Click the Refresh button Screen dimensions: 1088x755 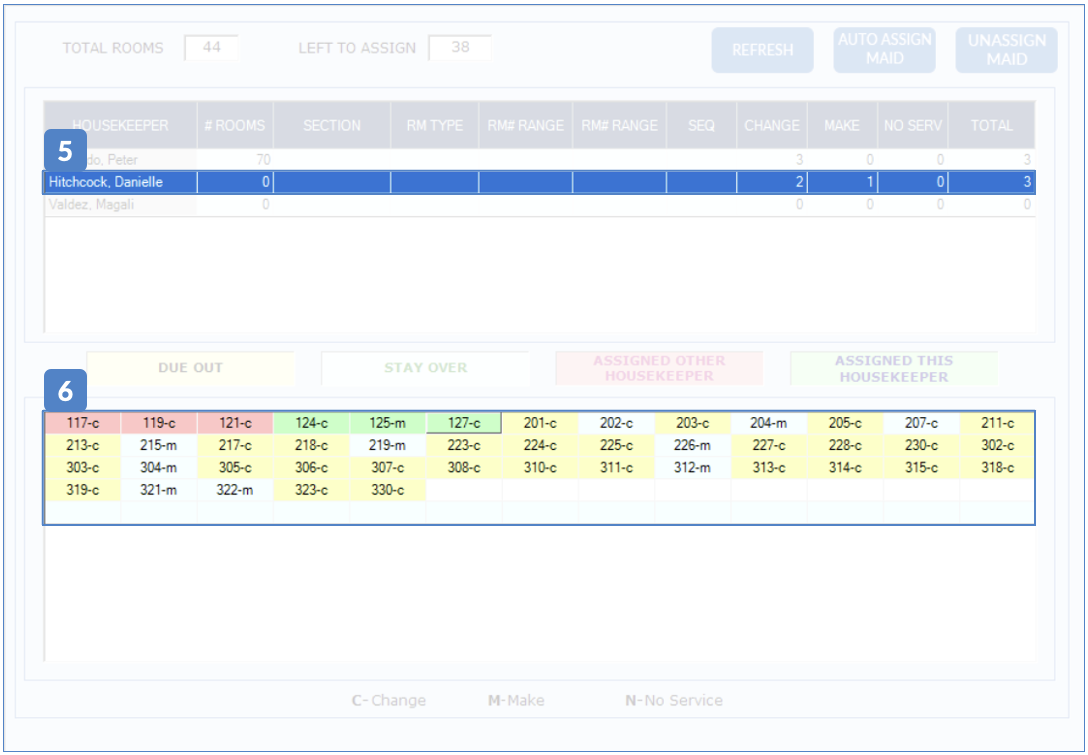[x=762, y=50]
